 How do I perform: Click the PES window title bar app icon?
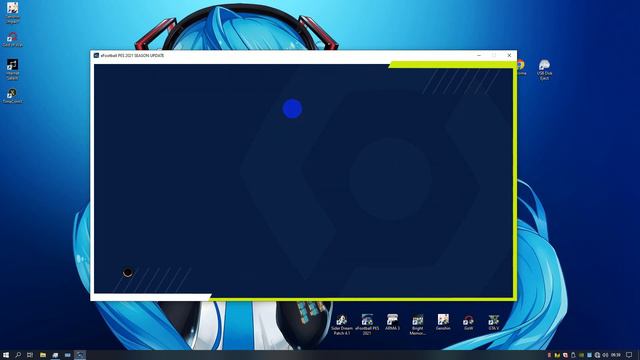click(96, 55)
